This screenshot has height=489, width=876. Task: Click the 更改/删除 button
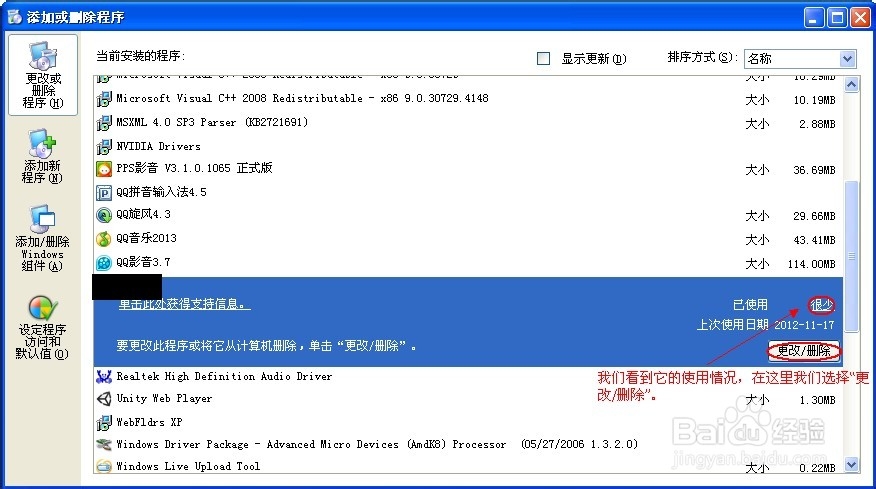click(x=804, y=351)
